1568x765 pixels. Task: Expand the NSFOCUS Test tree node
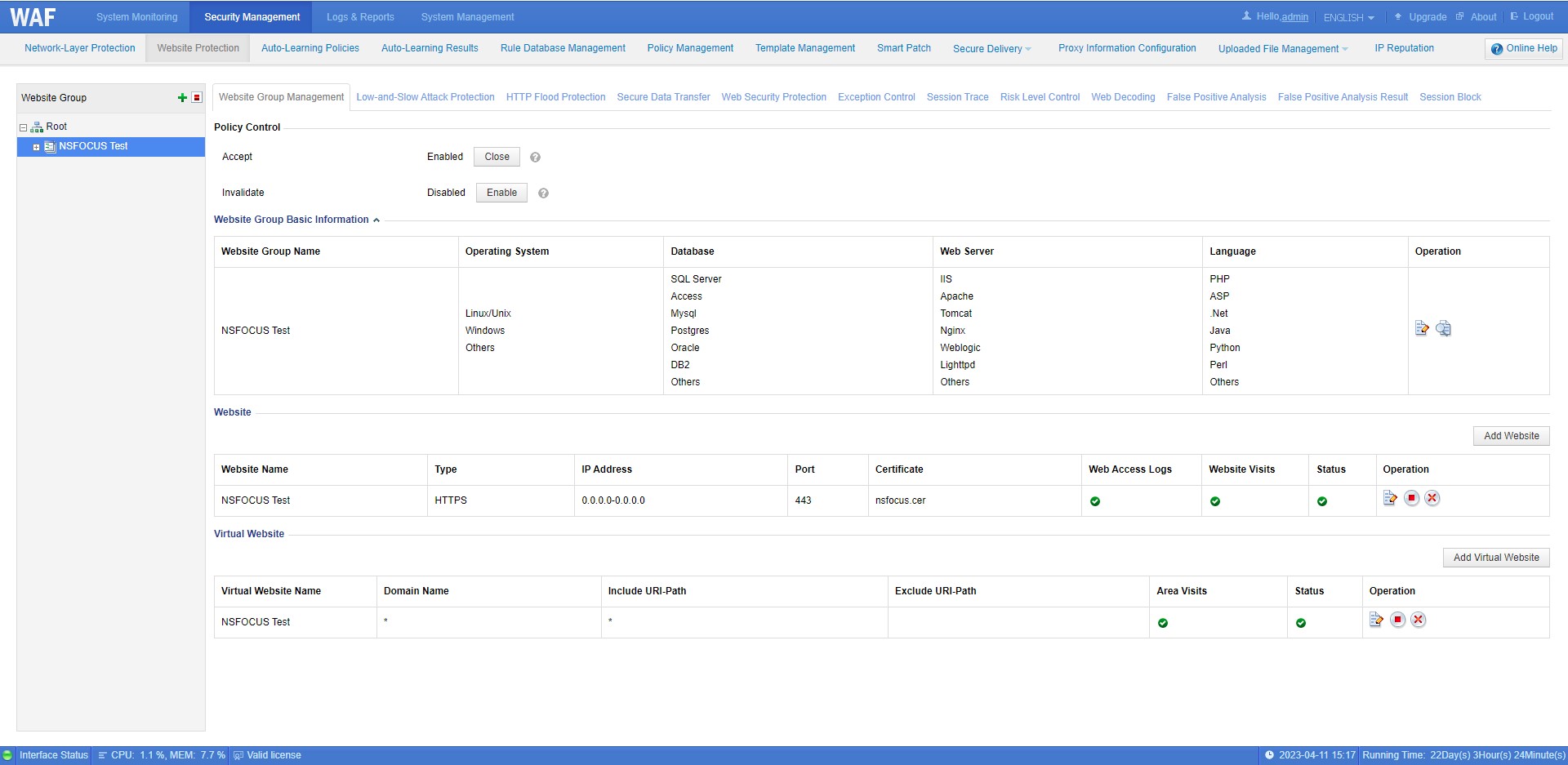[x=36, y=147]
